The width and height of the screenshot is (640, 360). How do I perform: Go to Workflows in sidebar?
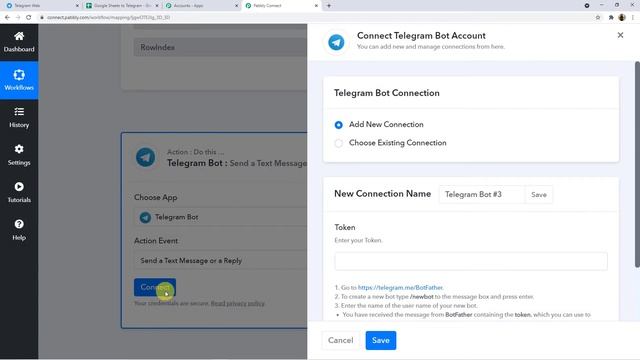tap(19, 80)
